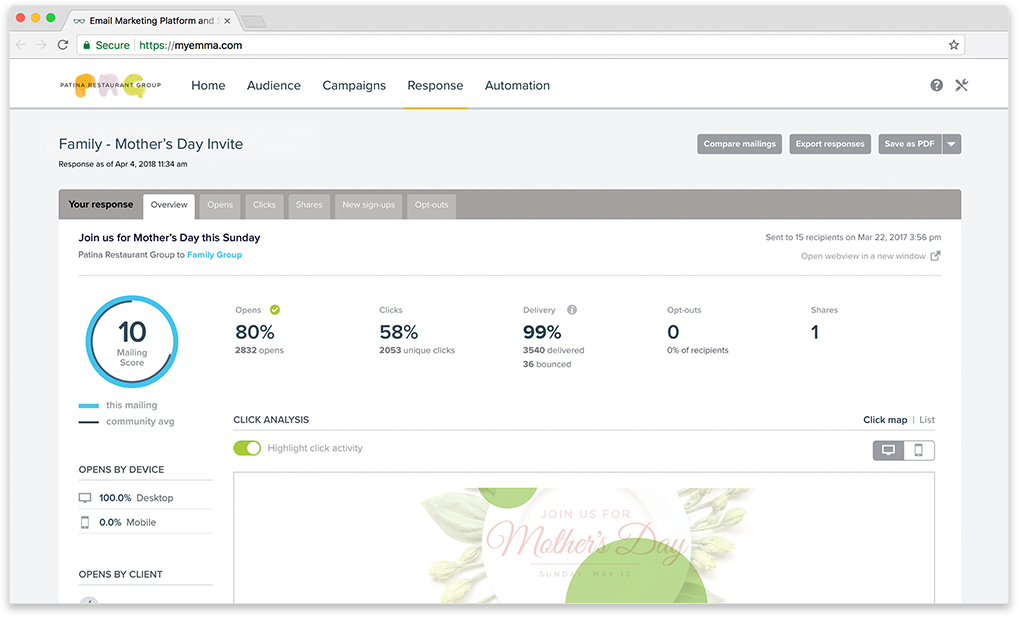Click the Save as PDF button

[910, 144]
